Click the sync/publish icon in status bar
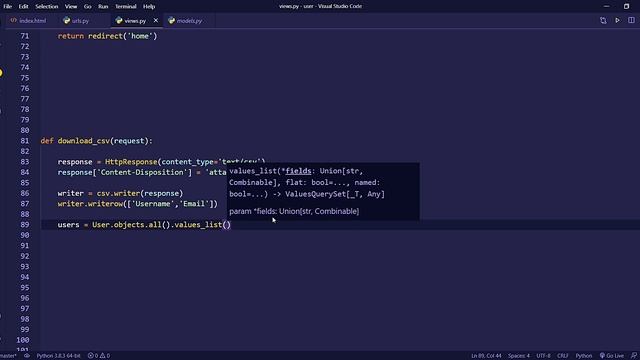Viewport: 640px width, 360px height. pos(27,356)
